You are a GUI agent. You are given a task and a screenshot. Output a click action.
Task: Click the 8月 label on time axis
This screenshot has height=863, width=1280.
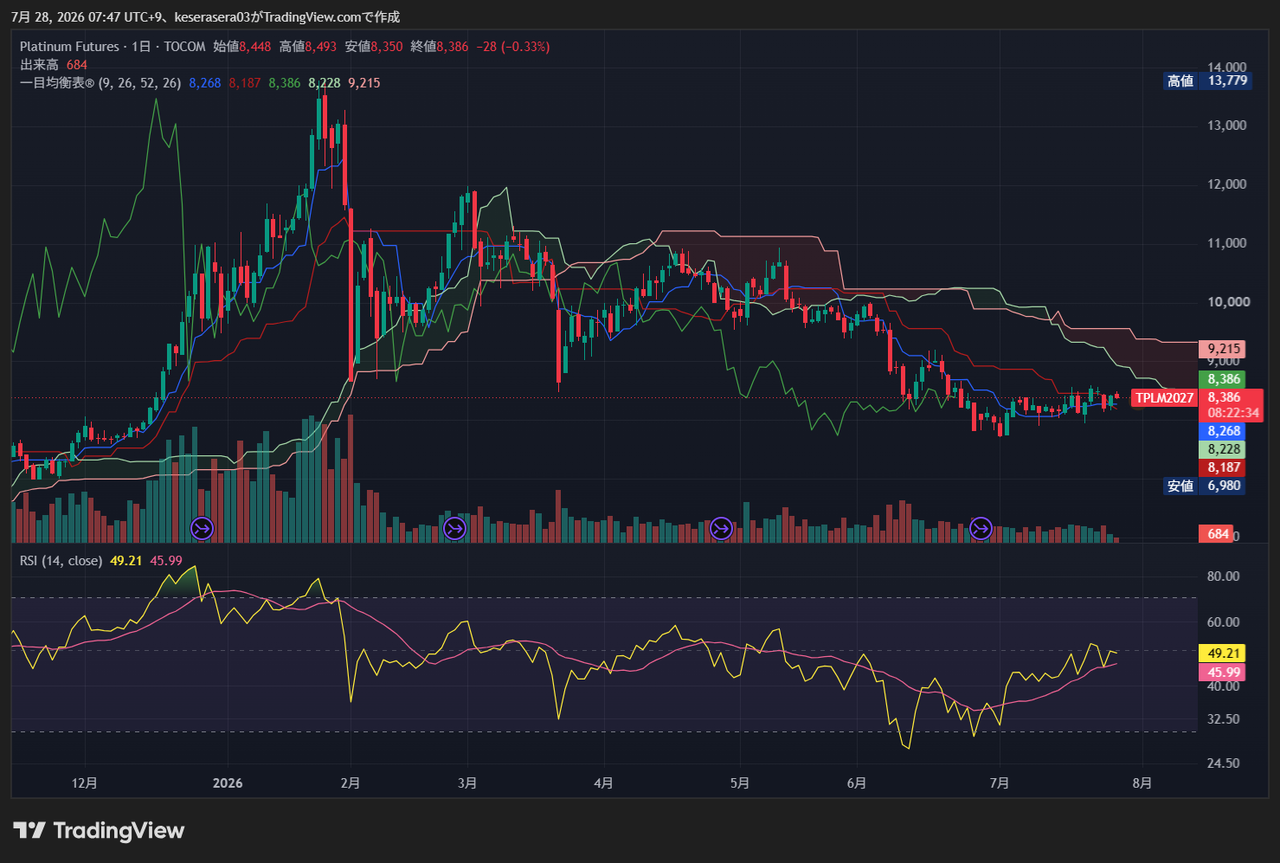tap(1143, 783)
